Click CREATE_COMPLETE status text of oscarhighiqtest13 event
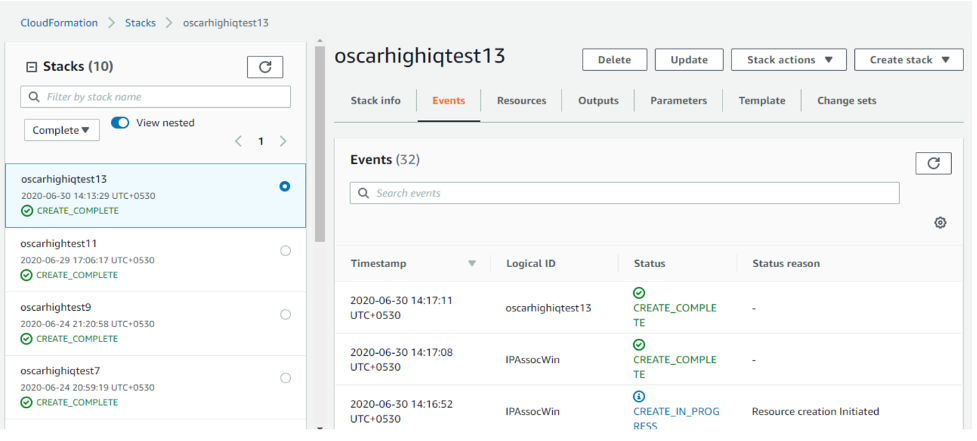The height and width of the screenshot is (441, 977). 675,315
